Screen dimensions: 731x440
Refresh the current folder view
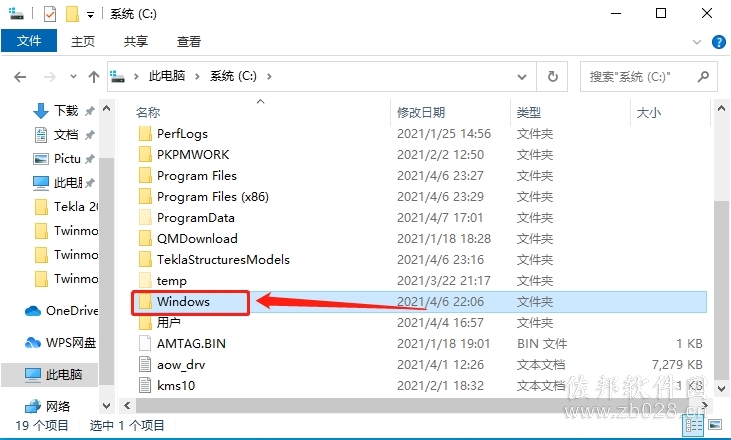tap(552, 76)
